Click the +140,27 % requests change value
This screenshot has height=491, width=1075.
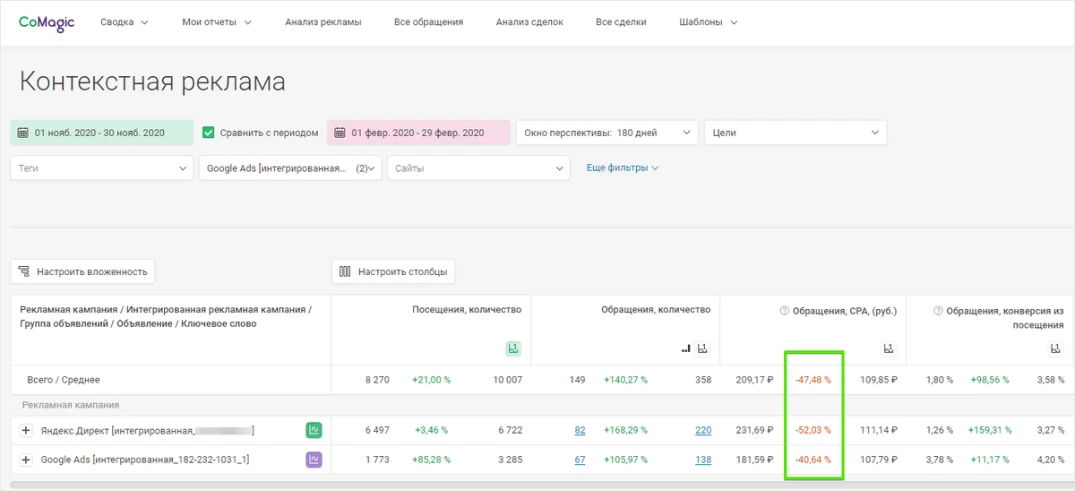pos(625,379)
